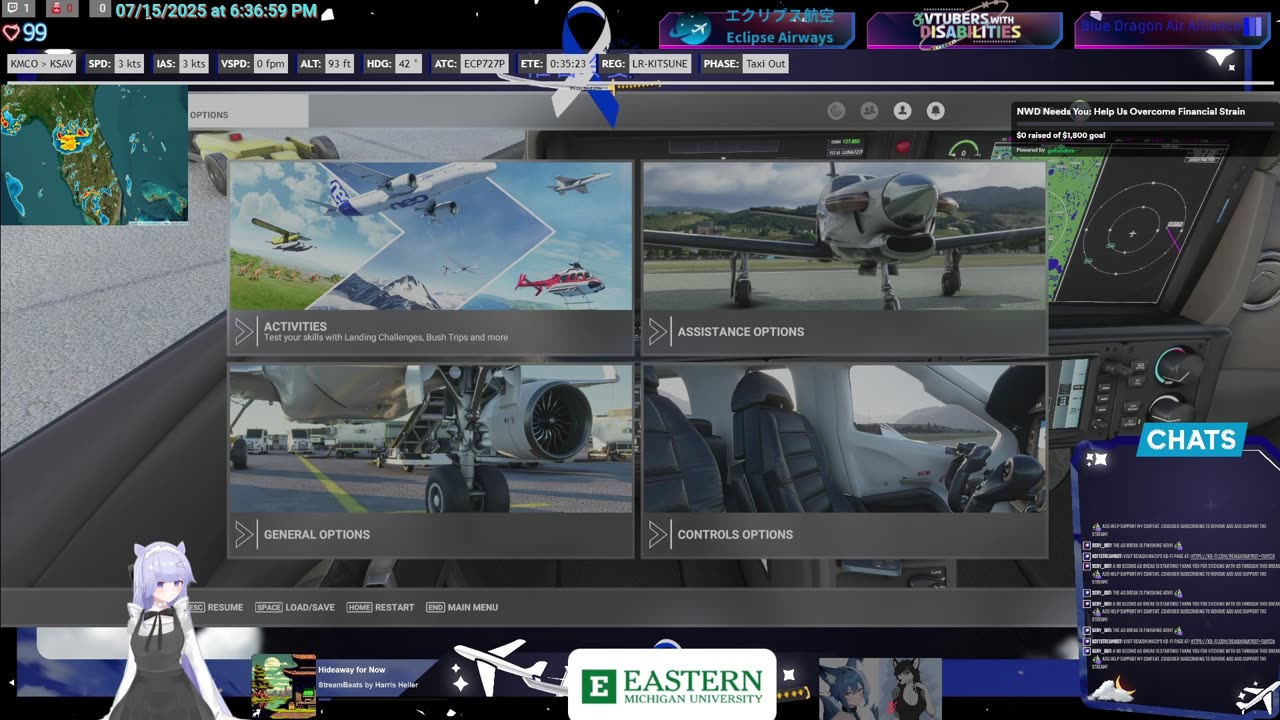1280x720 pixels.
Task: Click the ALT 93 ft readout
Action: coord(327,64)
